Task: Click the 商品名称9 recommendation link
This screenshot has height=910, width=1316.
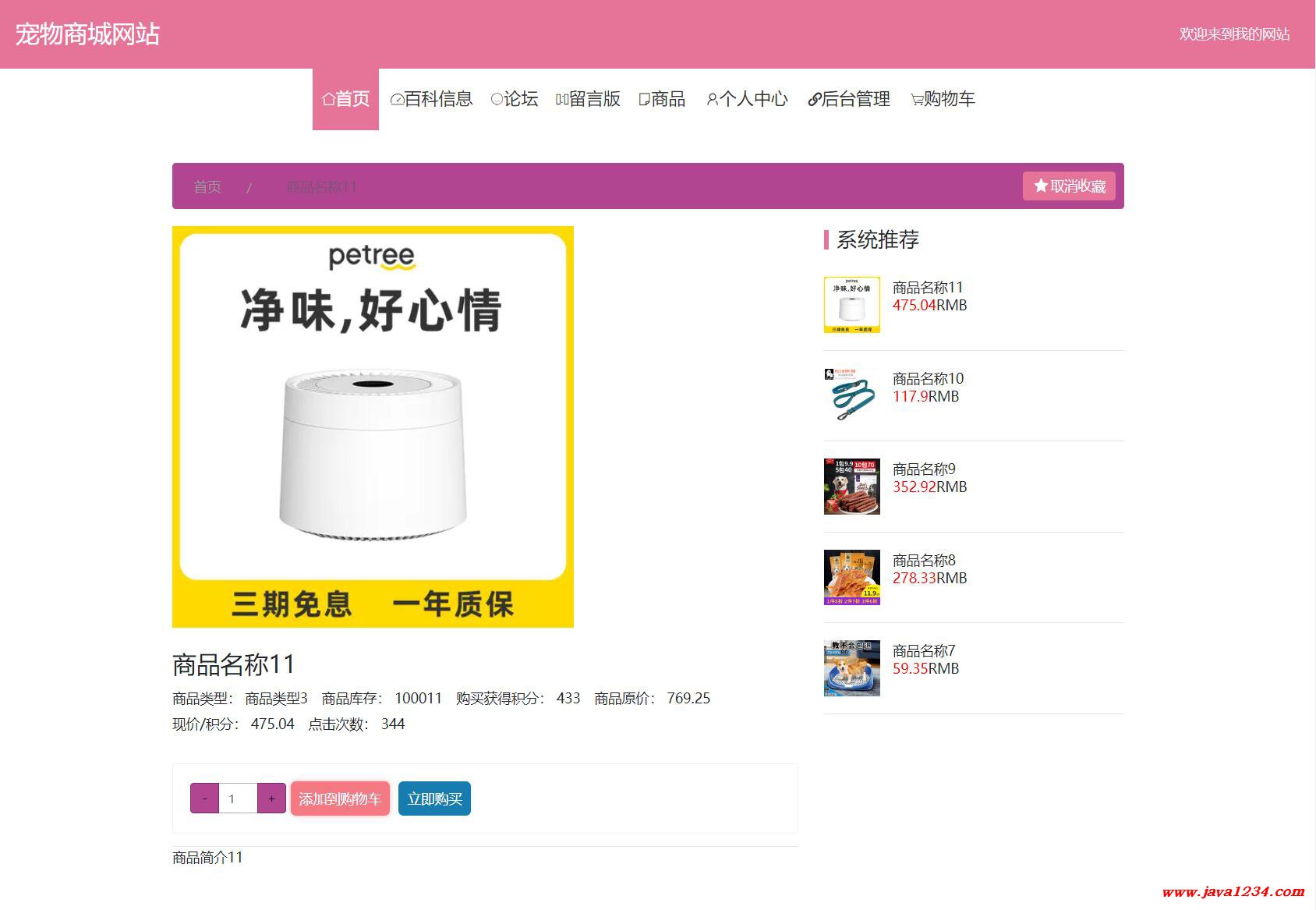Action: click(924, 469)
